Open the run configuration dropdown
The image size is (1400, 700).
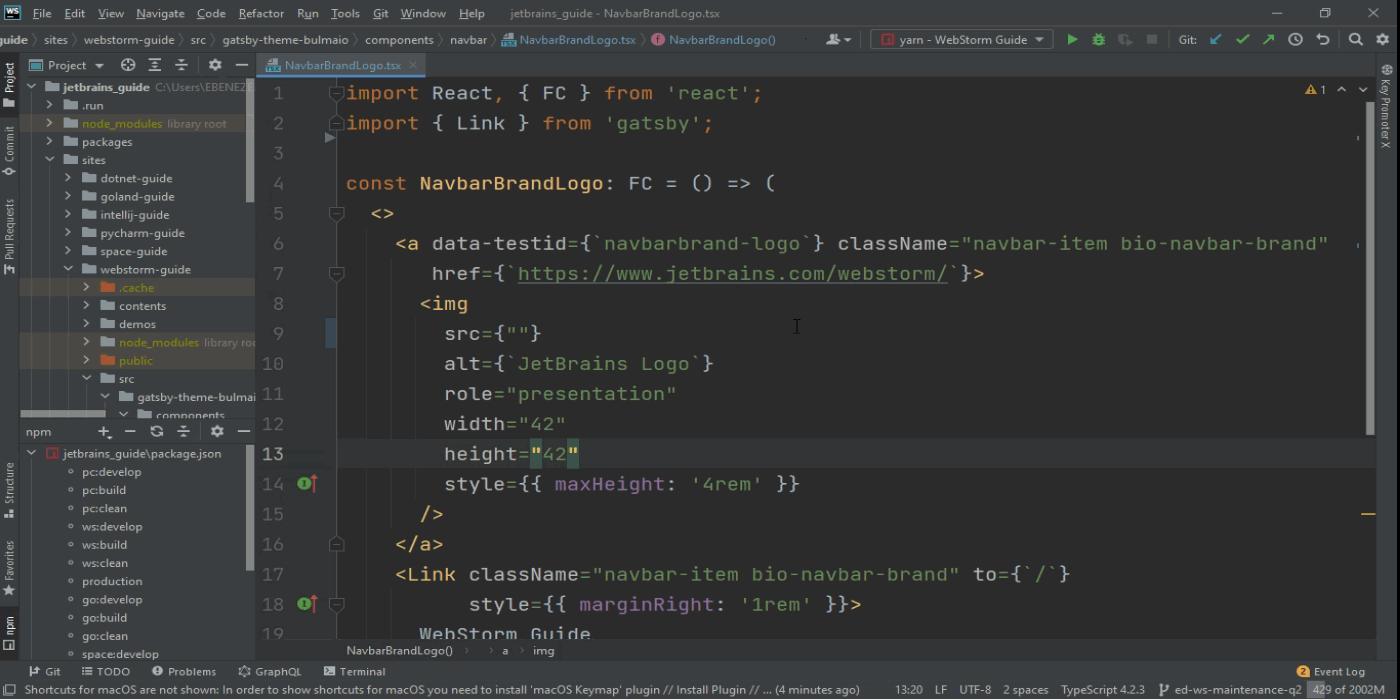click(x=960, y=39)
